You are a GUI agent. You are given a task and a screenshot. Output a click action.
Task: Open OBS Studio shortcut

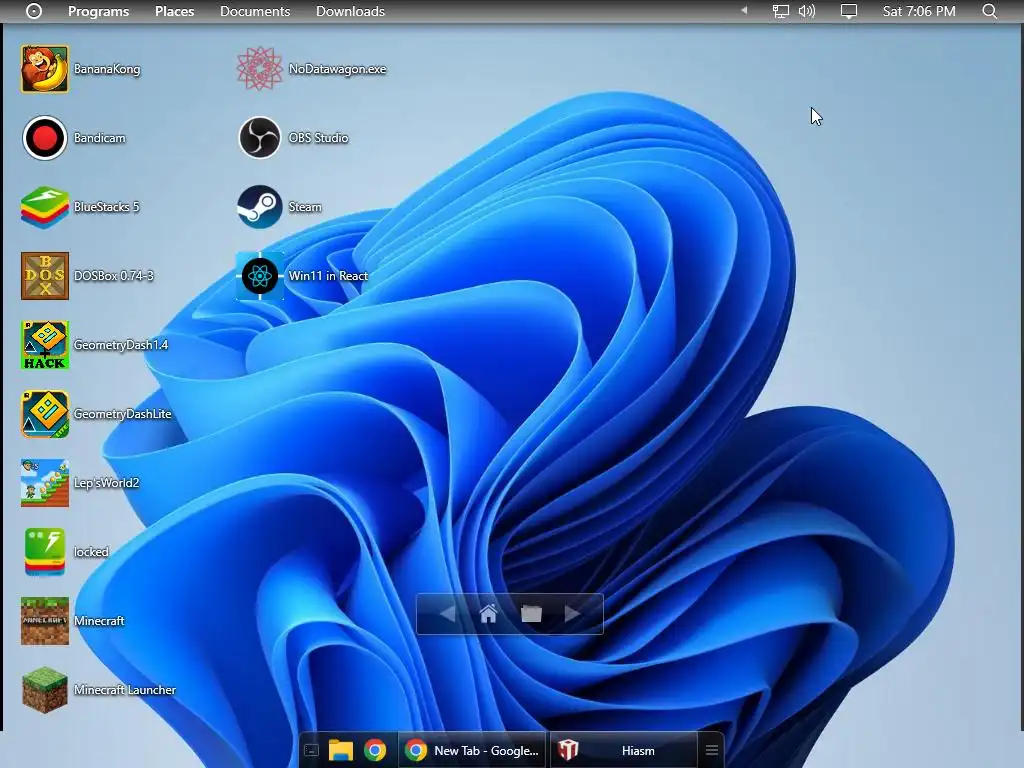[x=259, y=138]
